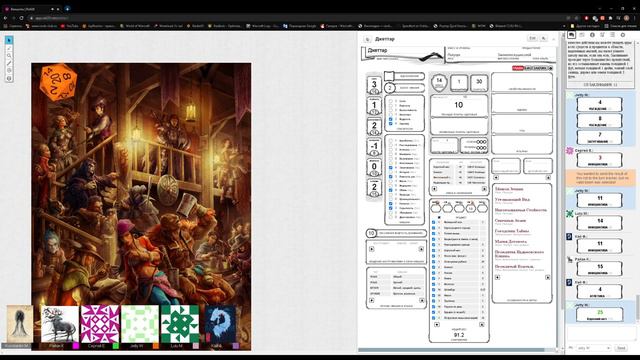Click the Send button in chat
The width and height of the screenshot is (640, 360).
click(x=621, y=348)
